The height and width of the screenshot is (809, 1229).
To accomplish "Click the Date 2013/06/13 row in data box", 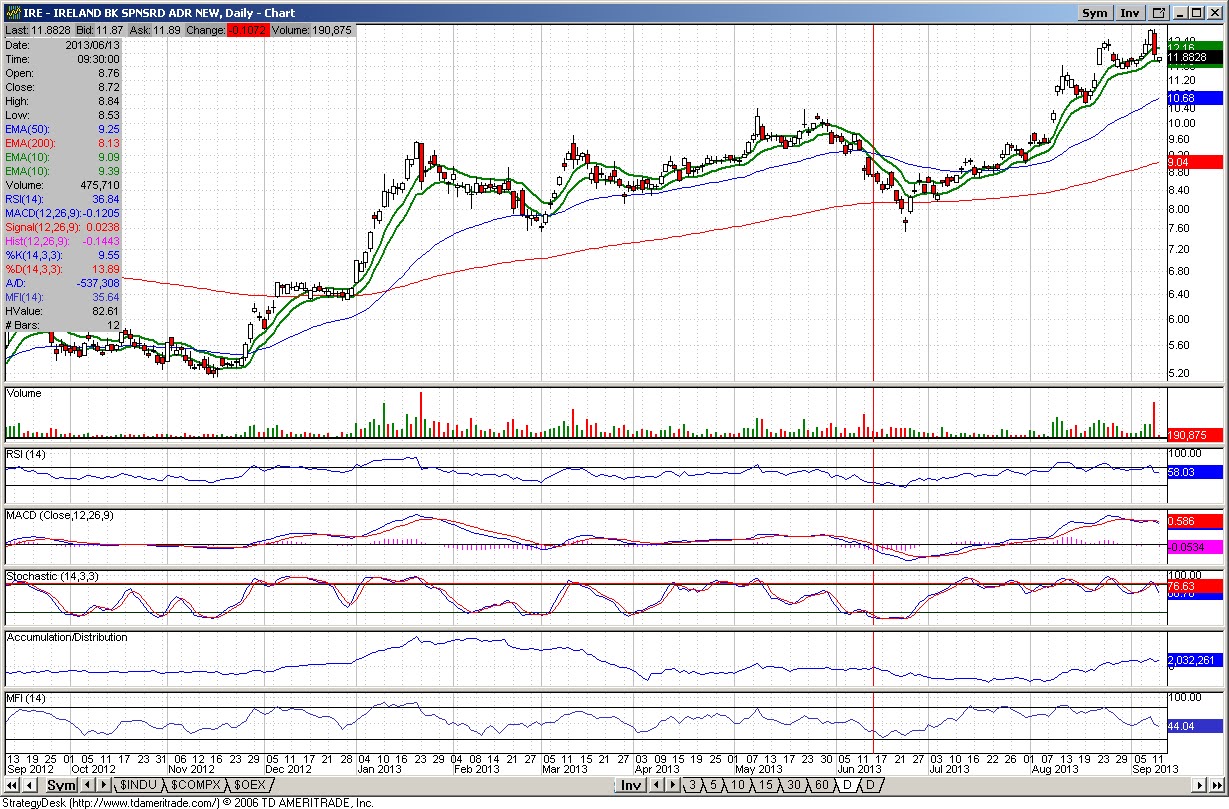I will 63,45.
